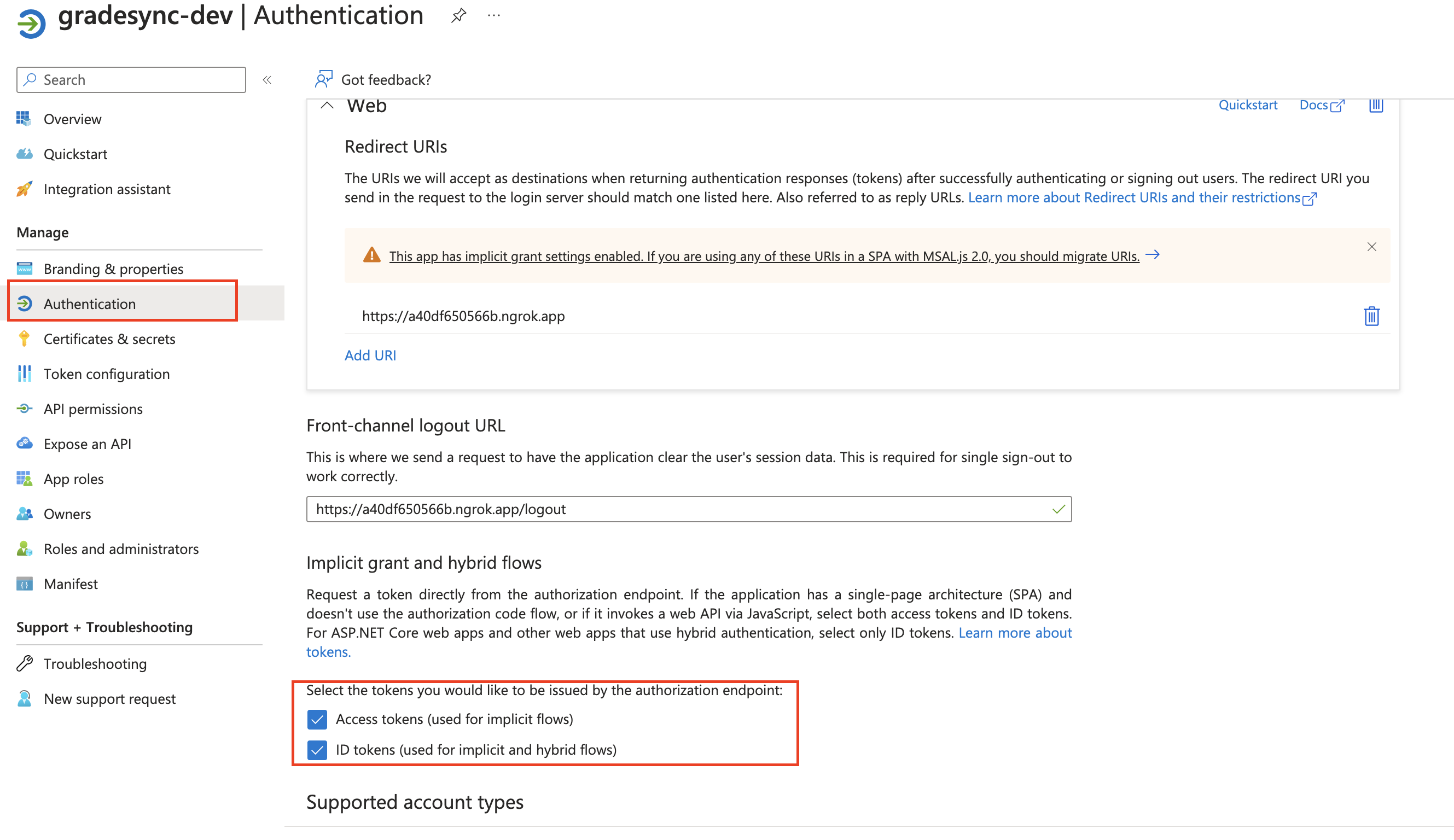Screen dimensions: 1454x840
Task: Click the Front-channel logout URL field
Action: (x=681, y=509)
